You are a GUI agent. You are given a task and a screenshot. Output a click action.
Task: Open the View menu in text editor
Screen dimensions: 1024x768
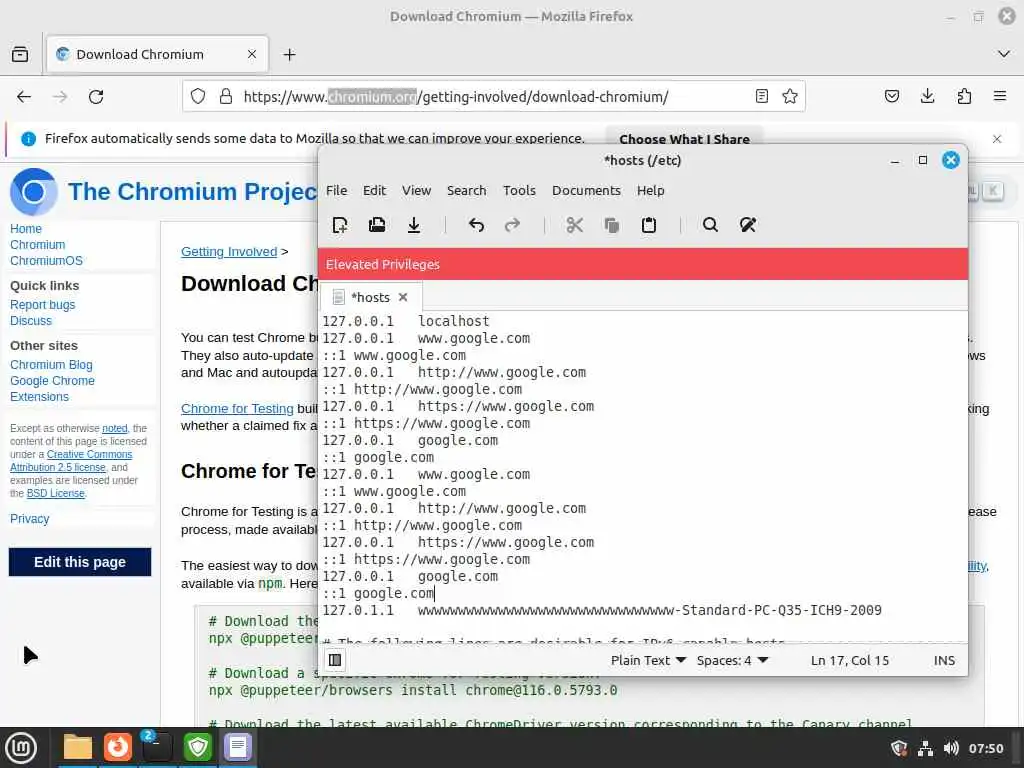tap(417, 191)
